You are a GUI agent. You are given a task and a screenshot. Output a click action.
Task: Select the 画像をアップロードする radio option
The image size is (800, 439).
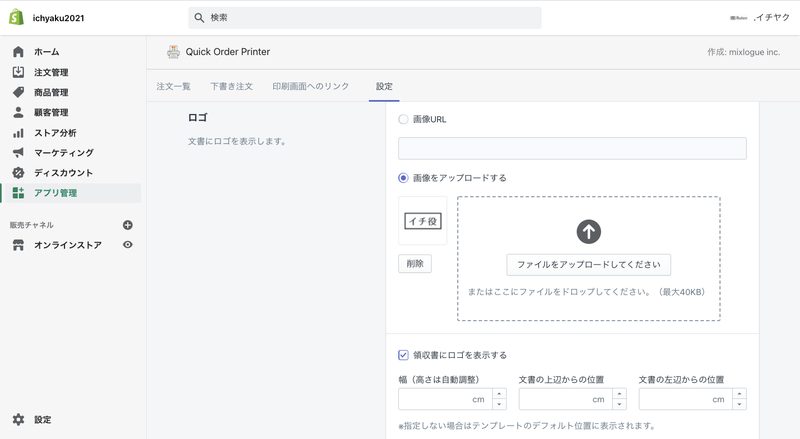[x=403, y=178]
